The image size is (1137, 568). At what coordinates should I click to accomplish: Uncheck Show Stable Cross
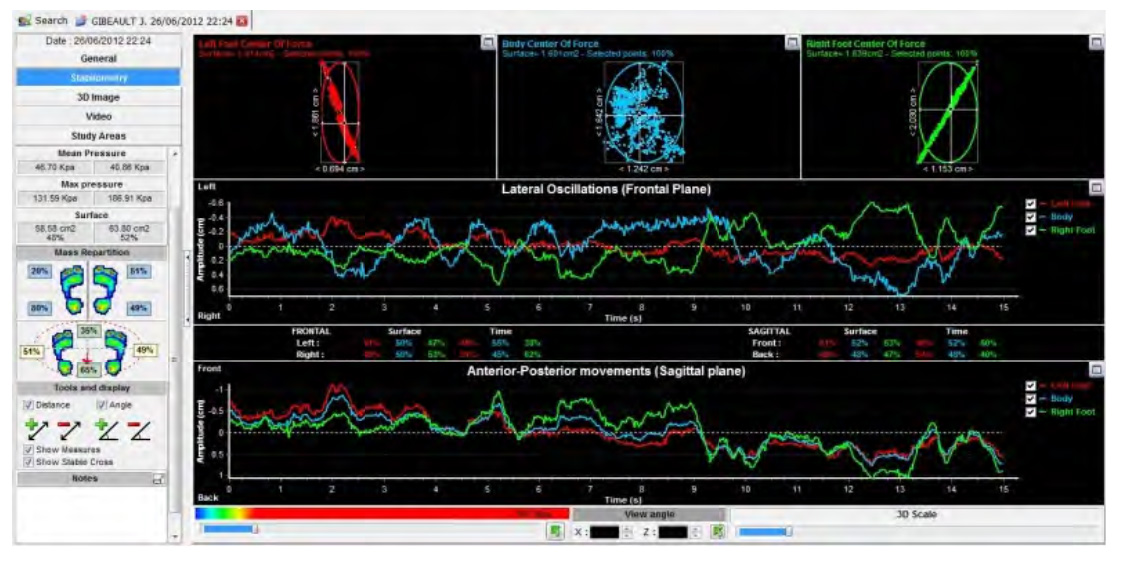(29, 461)
